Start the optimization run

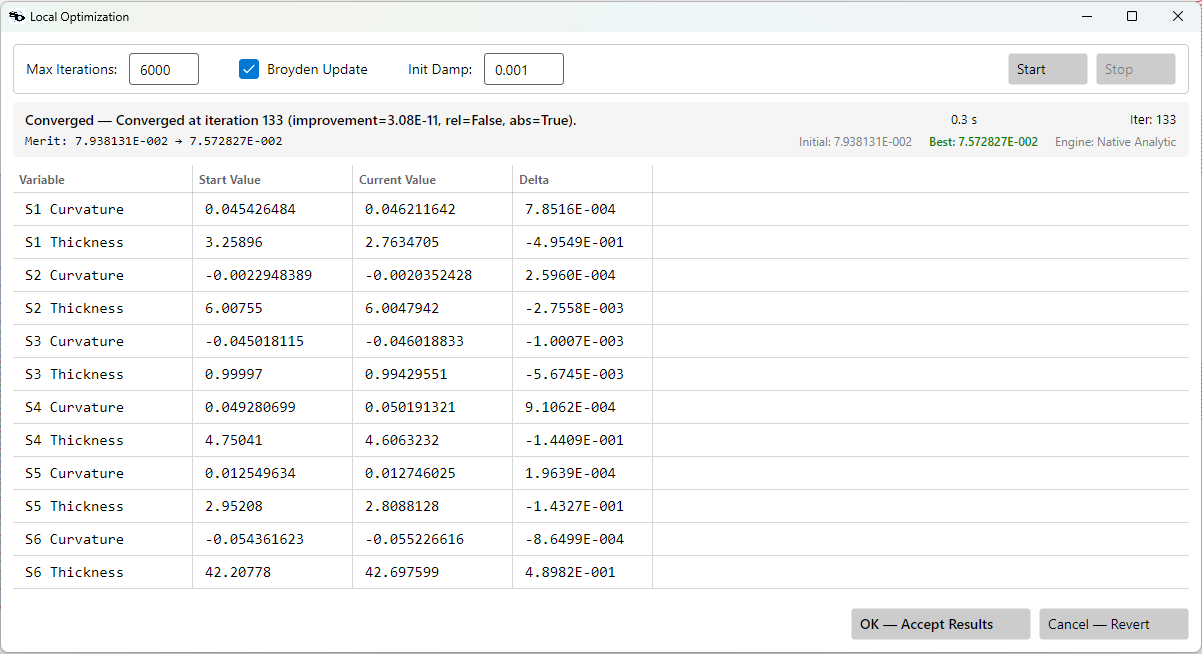pyautogui.click(x=1047, y=69)
